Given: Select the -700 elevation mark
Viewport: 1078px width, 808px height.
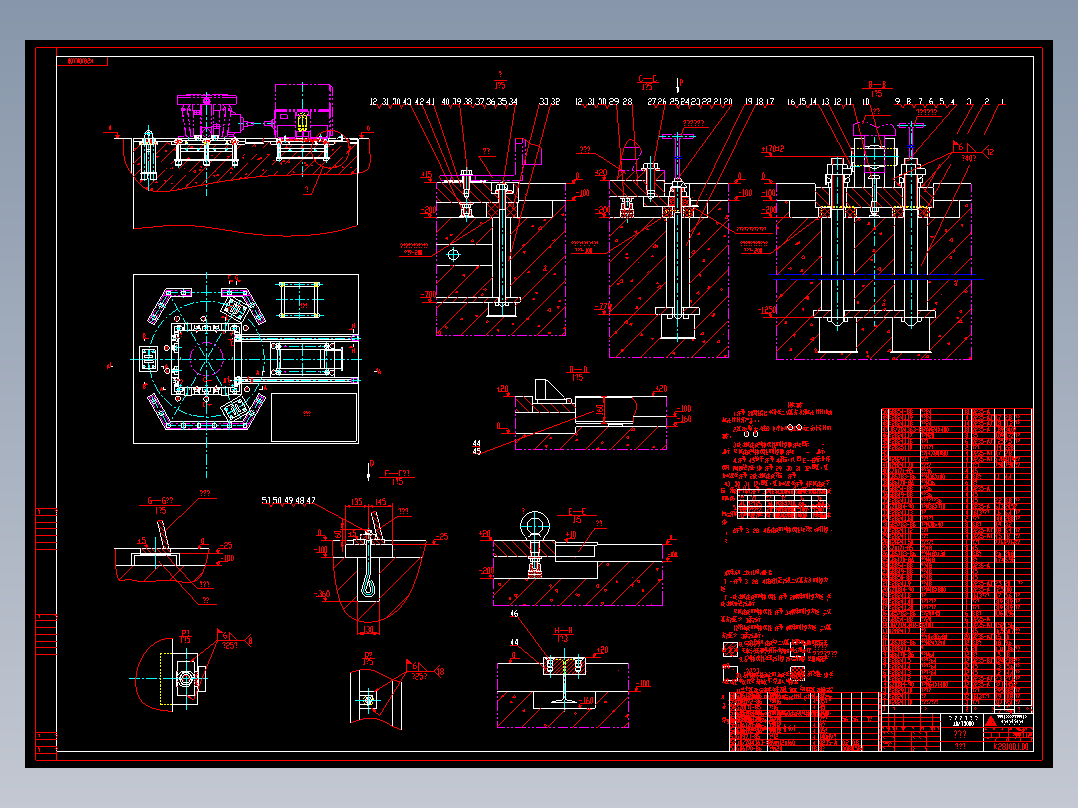Looking at the screenshot, I should tap(428, 294).
